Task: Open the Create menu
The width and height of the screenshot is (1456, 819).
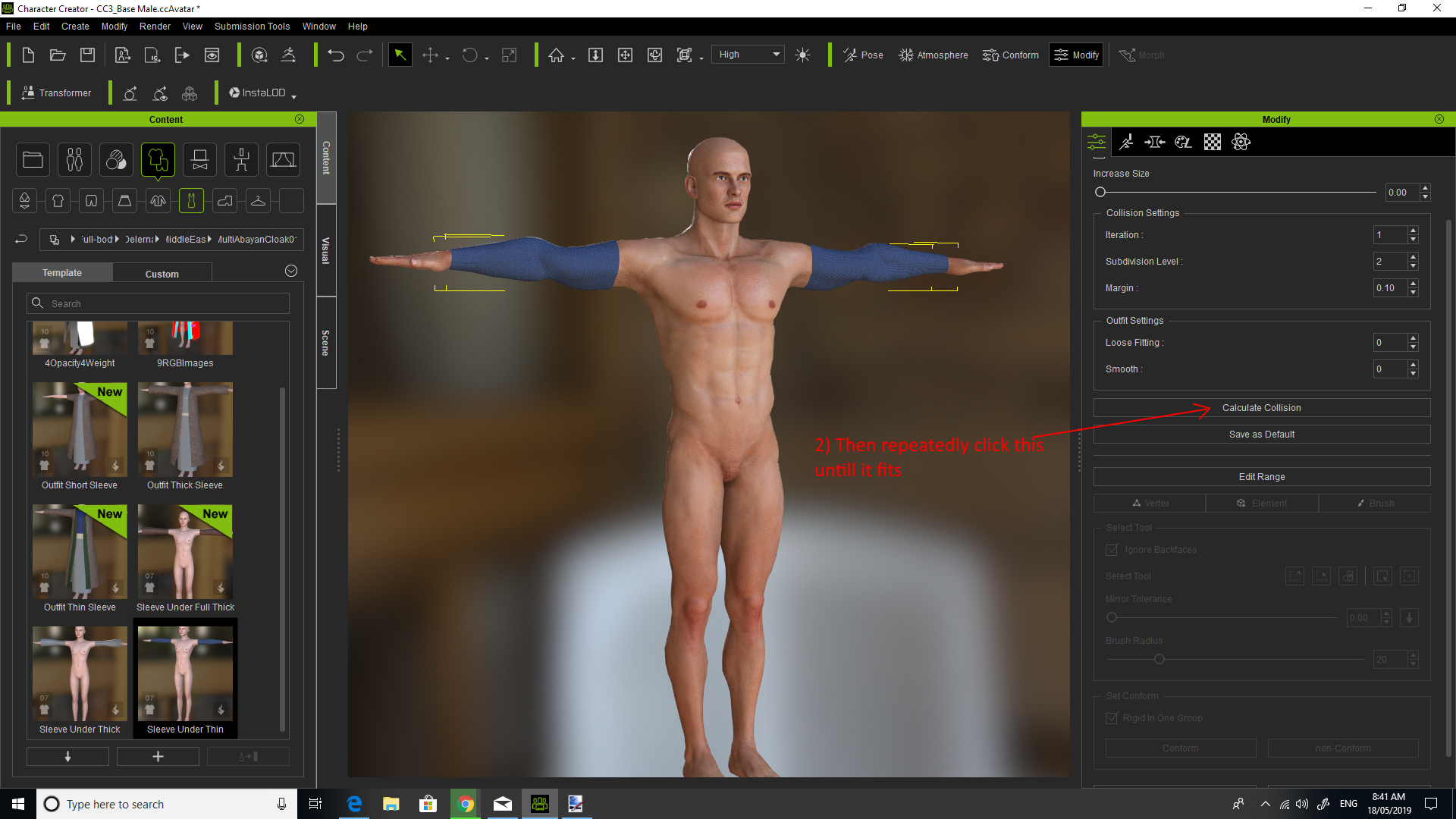Action: 75,27
